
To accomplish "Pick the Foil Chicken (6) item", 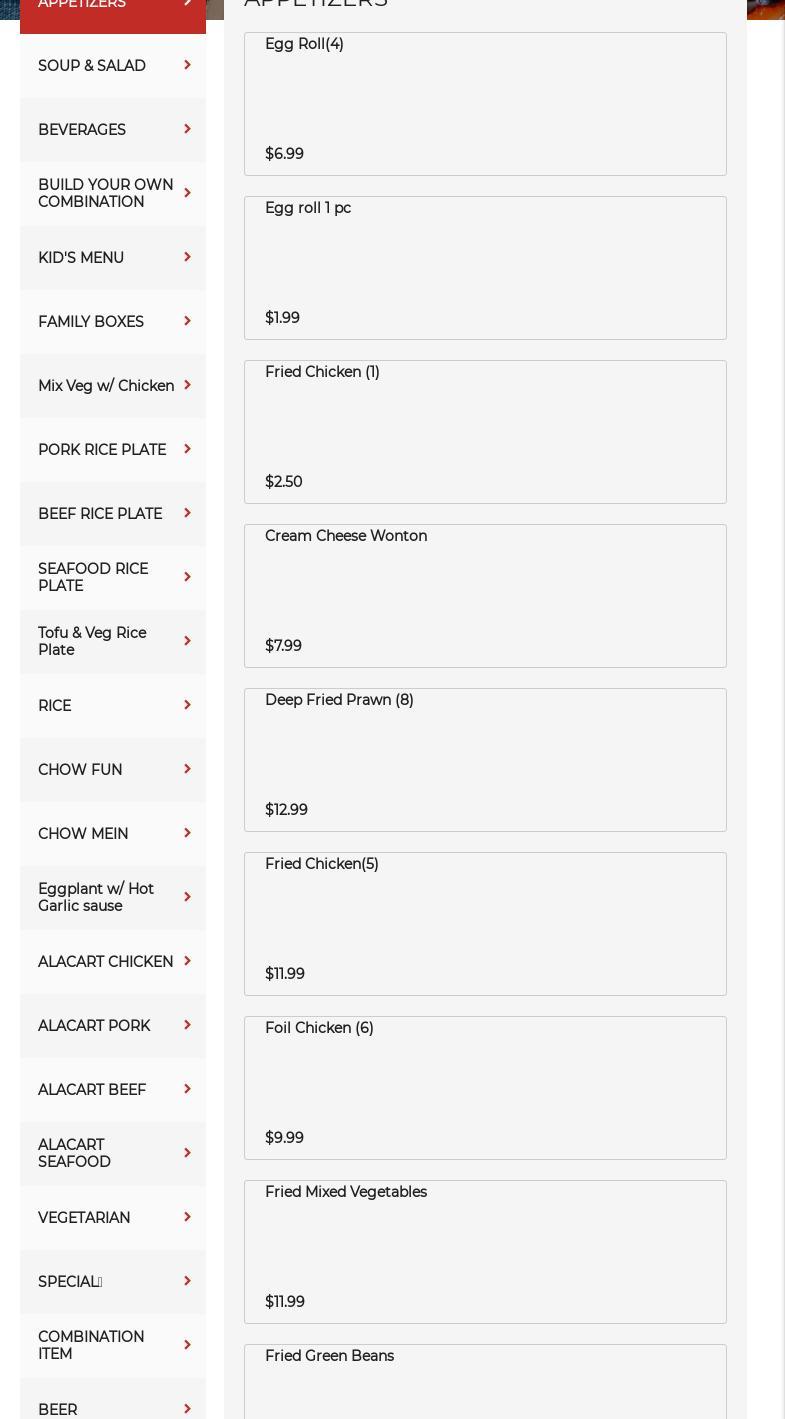I will tap(485, 1088).
